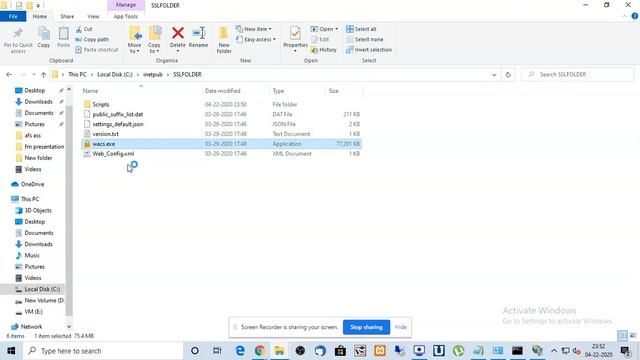Screen dimensions: 640x360
Task: Sort by the Size column header
Action: 333,91
